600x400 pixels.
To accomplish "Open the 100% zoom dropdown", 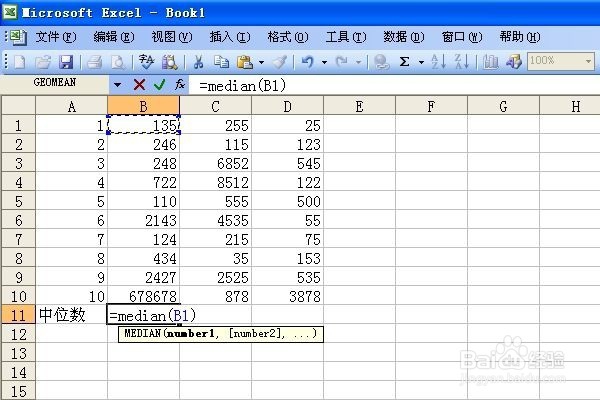I will point(588,61).
